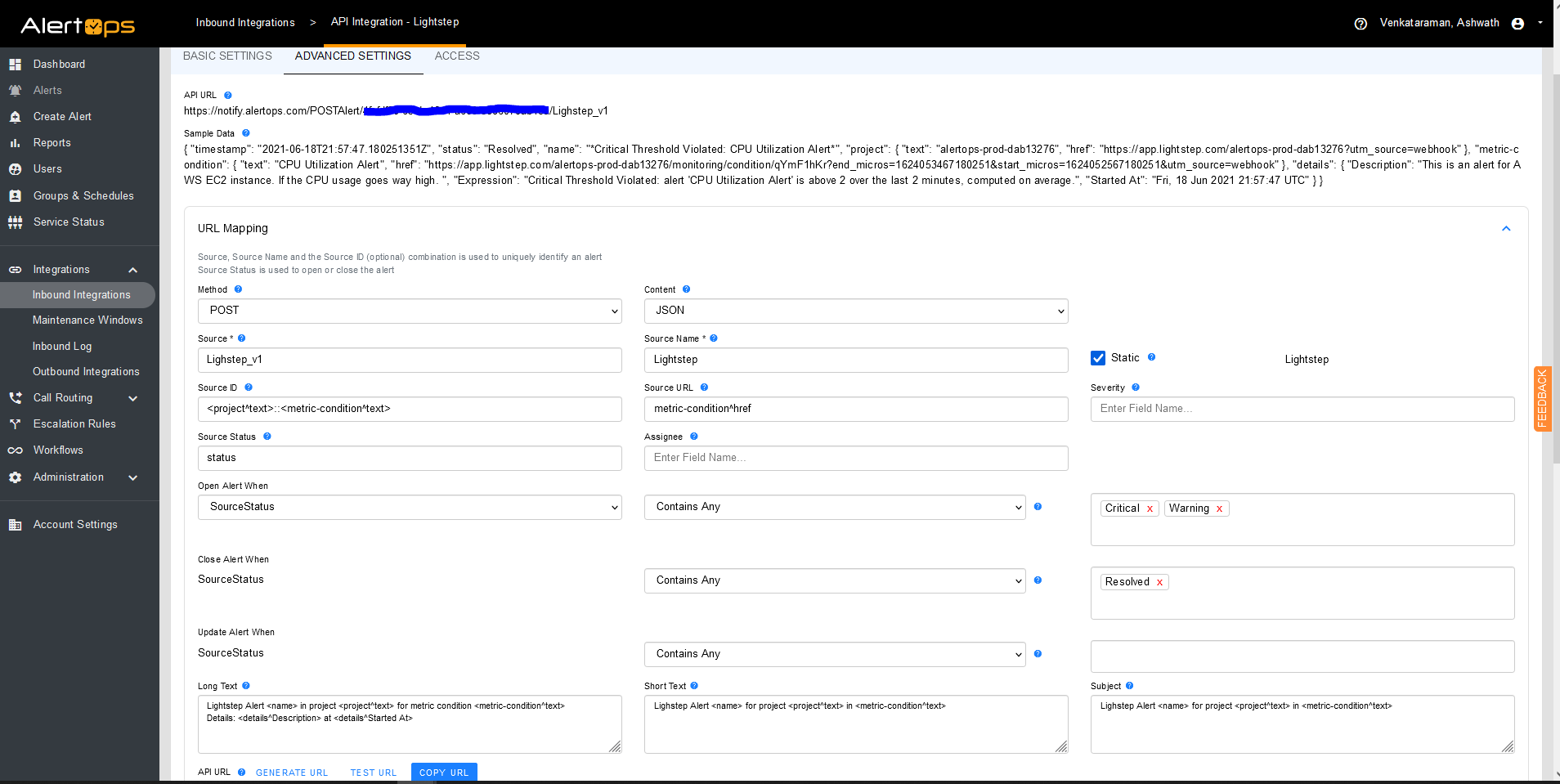Click the Generate URL link
The height and width of the screenshot is (784, 1560).
(292, 773)
